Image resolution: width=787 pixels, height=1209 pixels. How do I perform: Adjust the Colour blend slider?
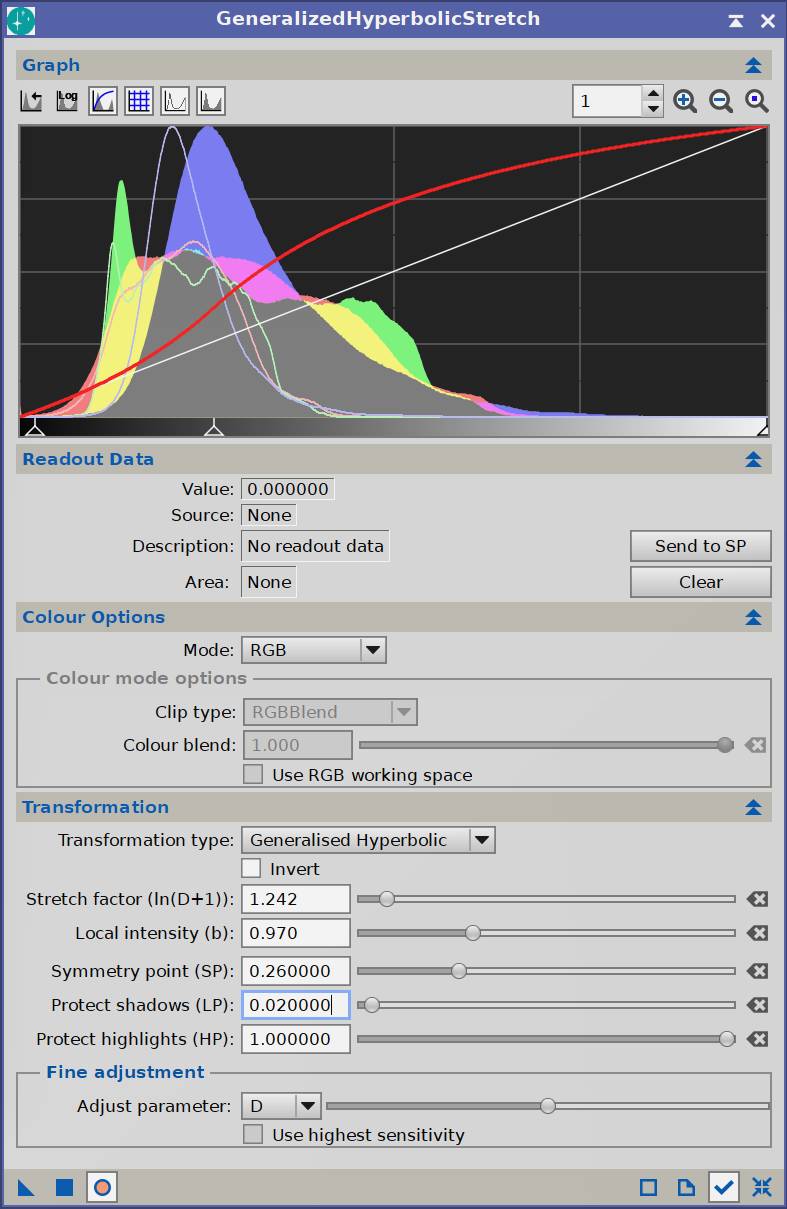pyautogui.click(x=546, y=745)
